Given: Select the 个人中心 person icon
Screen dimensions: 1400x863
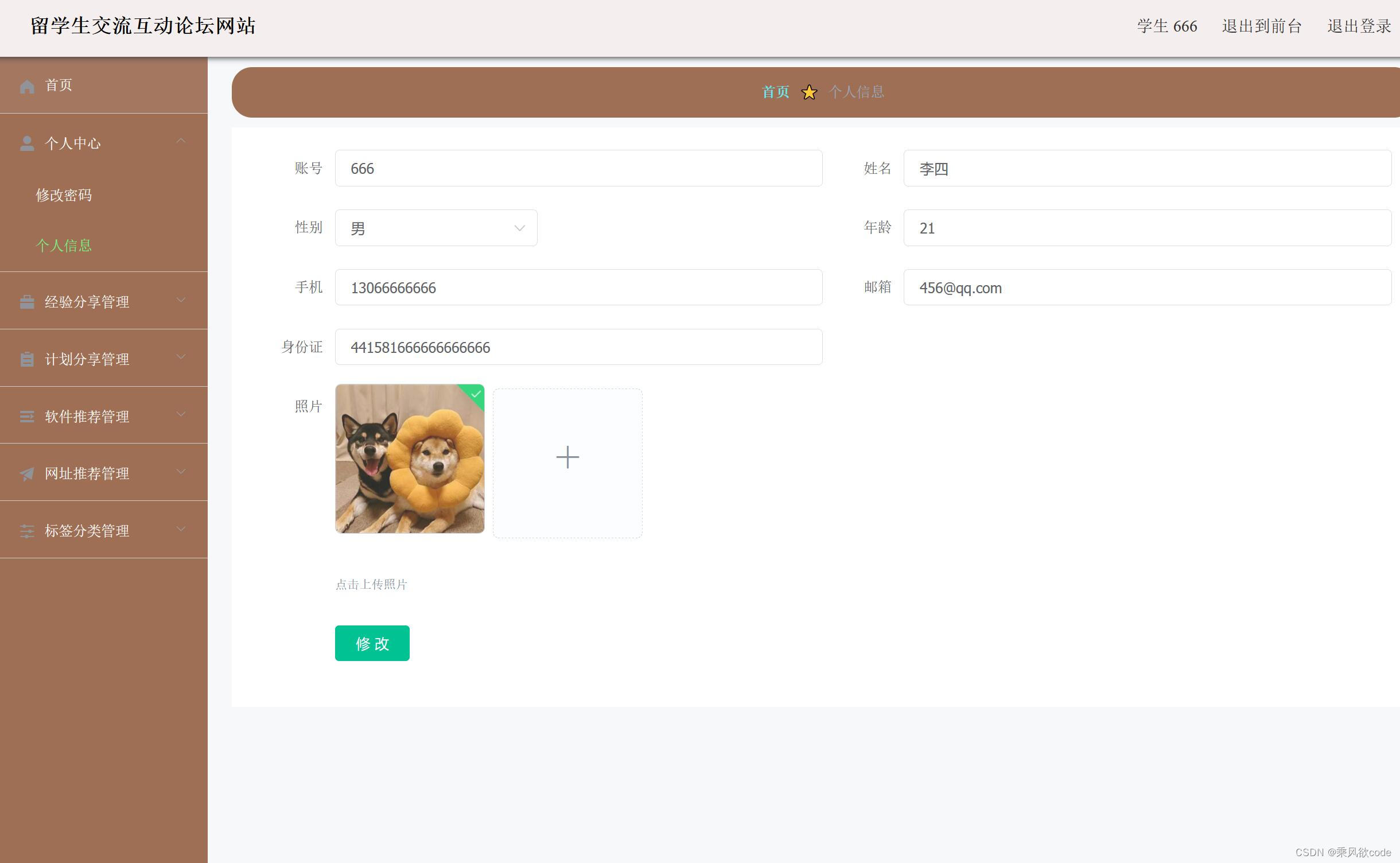Looking at the screenshot, I should tap(27, 143).
